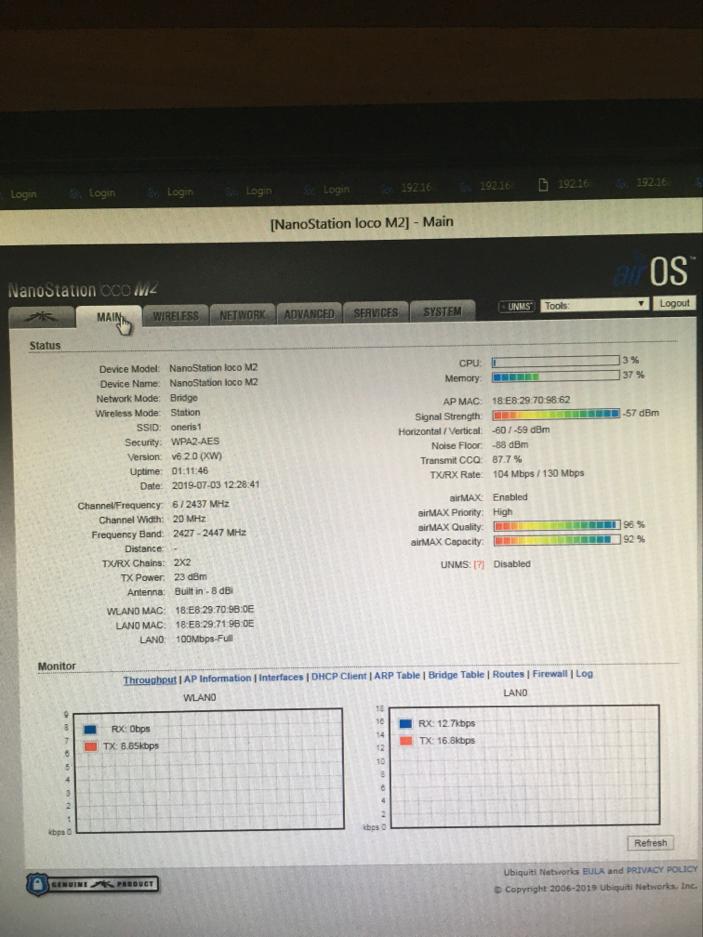Click the UNMS button near Tools
The image size is (703, 937).
click(x=518, y=306)
